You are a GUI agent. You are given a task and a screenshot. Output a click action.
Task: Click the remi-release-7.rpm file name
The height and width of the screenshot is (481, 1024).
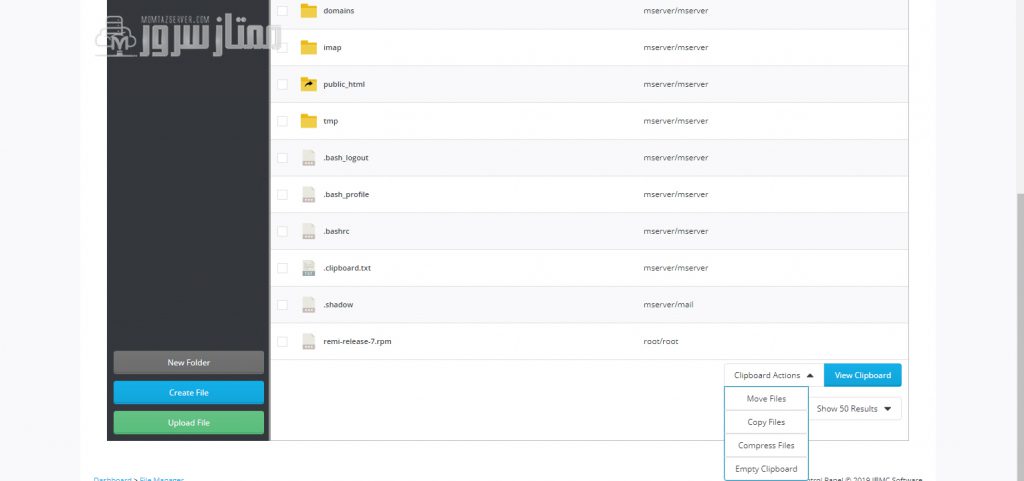click(x=357, y=341)
